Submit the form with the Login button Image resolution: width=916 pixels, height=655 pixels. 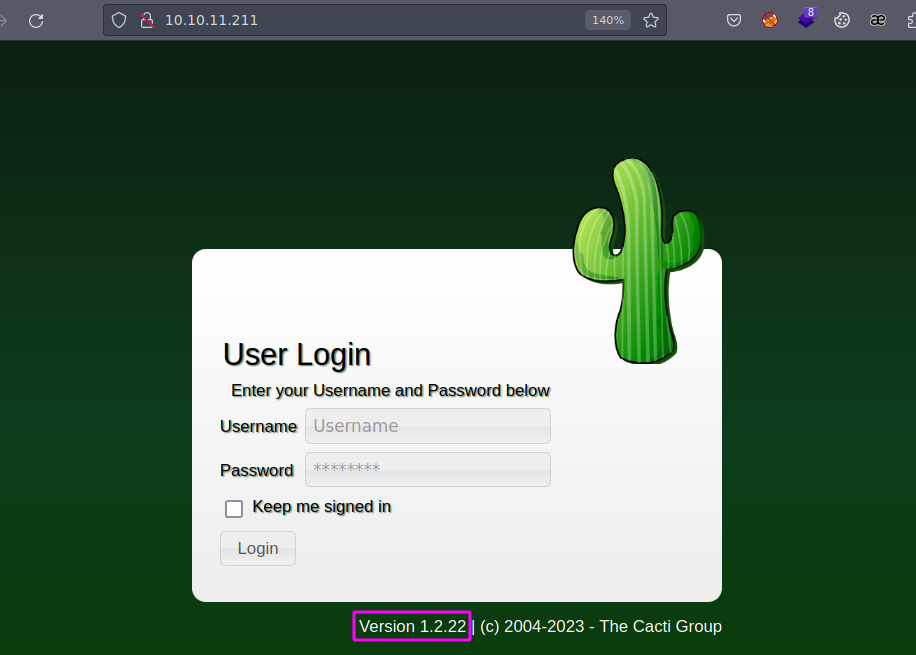coord(258,548)
